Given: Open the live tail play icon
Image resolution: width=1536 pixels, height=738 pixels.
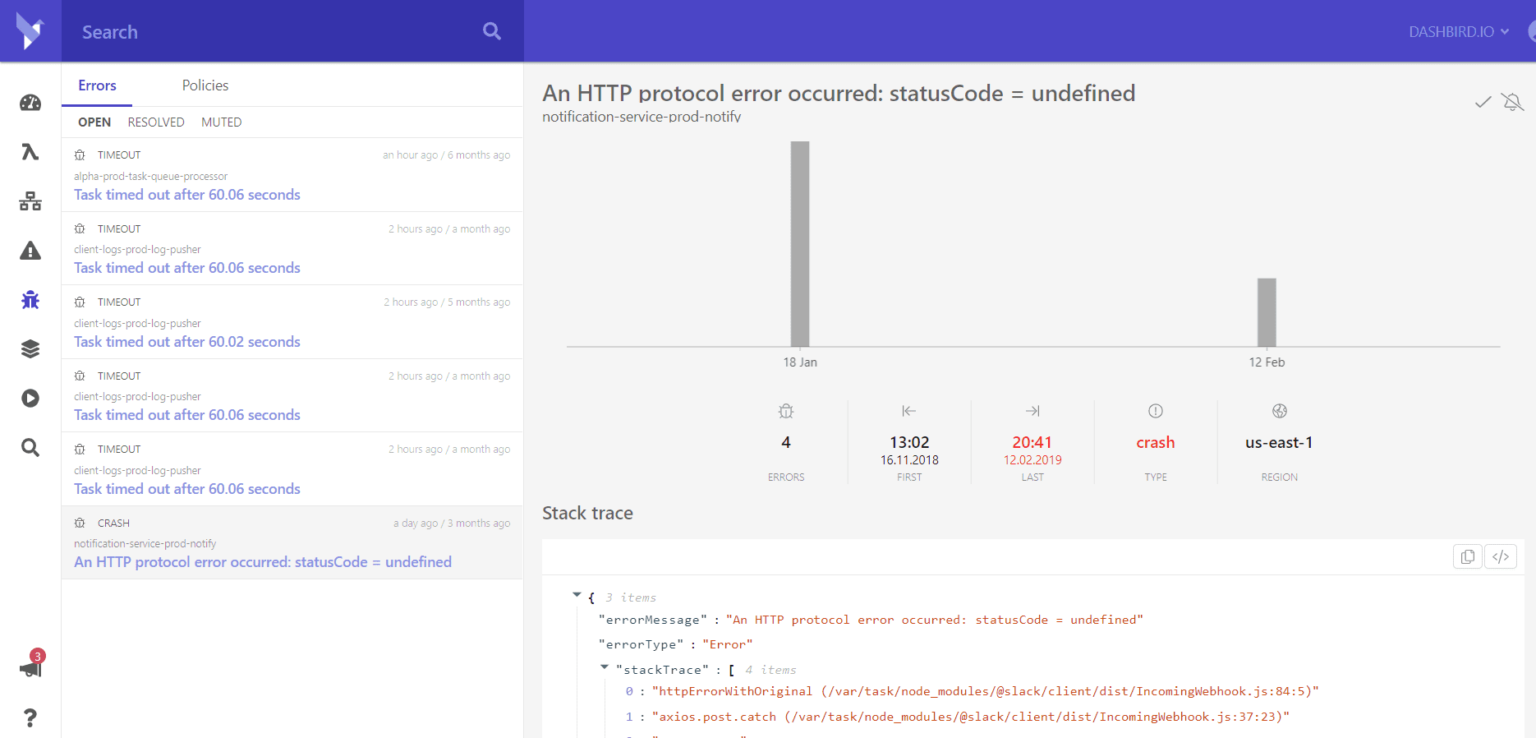Looking at the screenshot, I should click(30, 398).
